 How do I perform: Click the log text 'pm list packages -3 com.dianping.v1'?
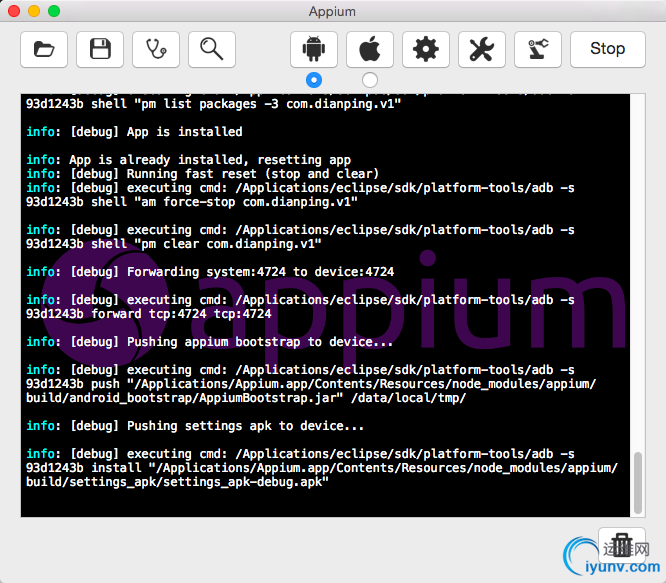[x=268, y=104]
